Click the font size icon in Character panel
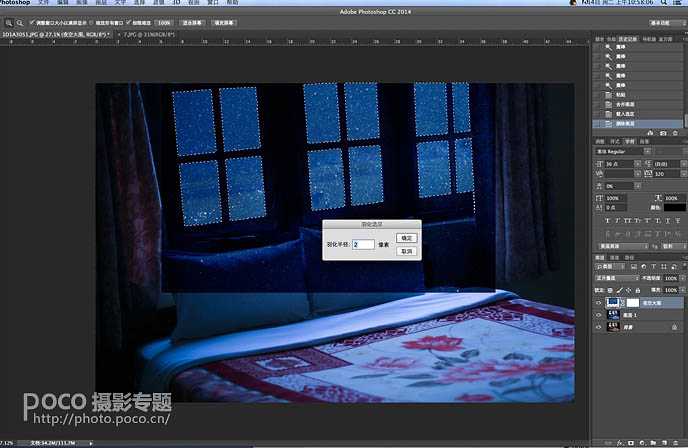The width and height of the screenshot is (688, 448). point(599,164)
